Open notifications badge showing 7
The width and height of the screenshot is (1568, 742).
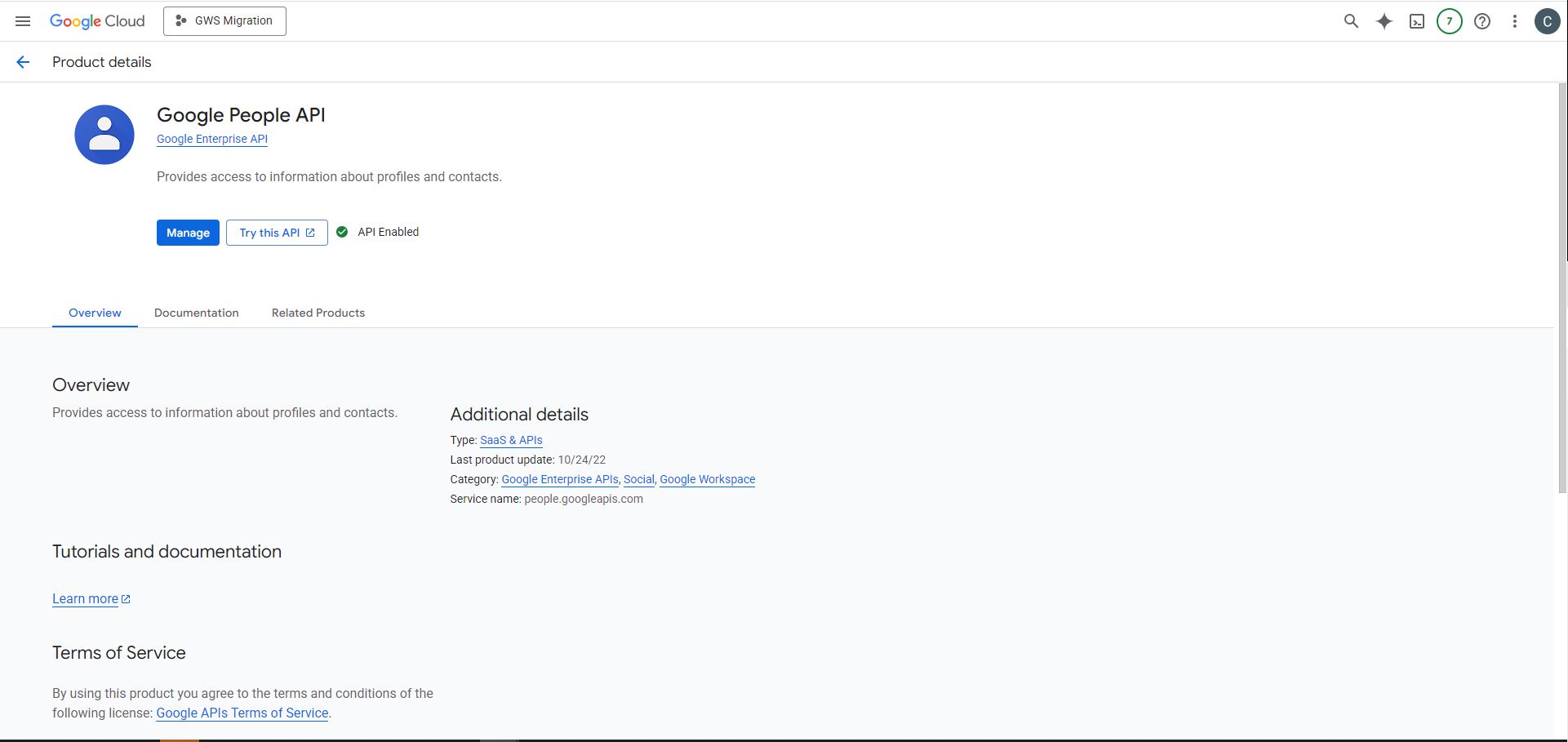(x=1449, y=21)
